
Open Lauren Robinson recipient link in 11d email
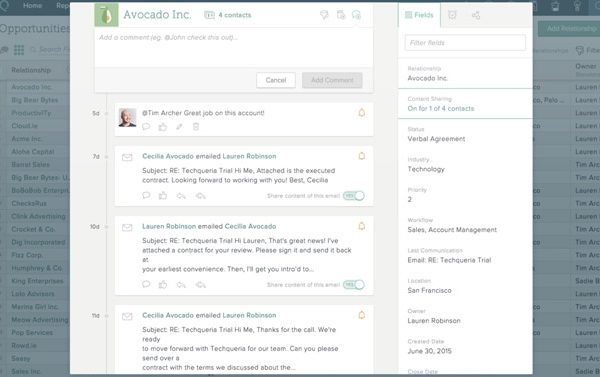249,315
